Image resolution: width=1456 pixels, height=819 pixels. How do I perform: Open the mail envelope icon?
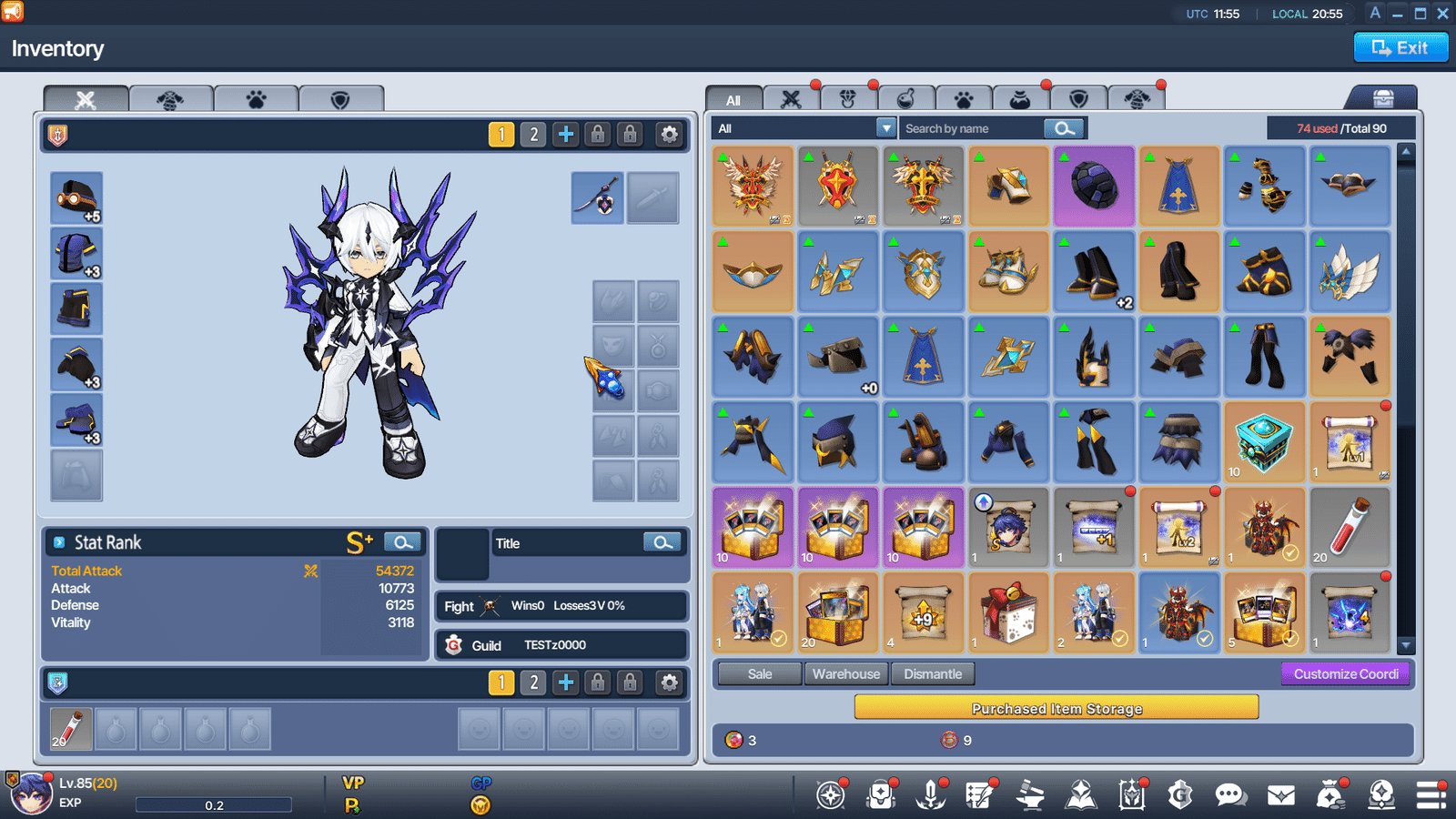click(1281, 796)
